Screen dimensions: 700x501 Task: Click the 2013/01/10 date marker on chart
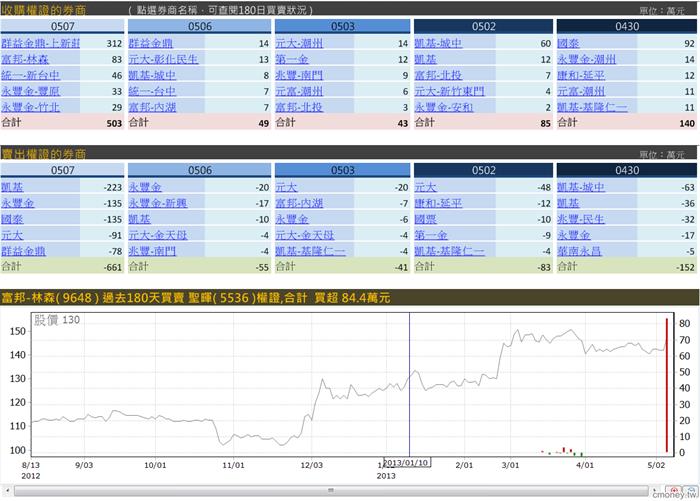tap(409, 464)
